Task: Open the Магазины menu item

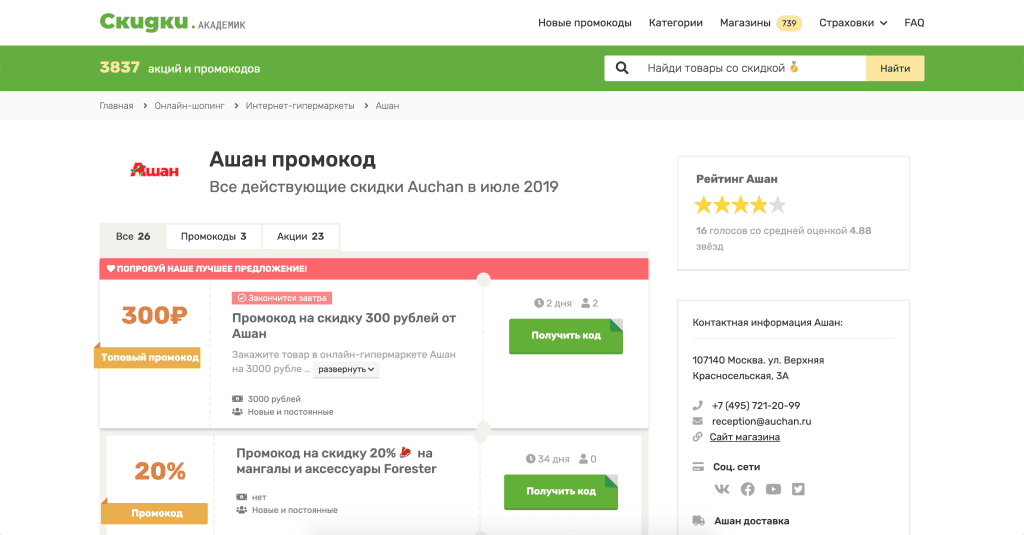Action: point(745,23)
